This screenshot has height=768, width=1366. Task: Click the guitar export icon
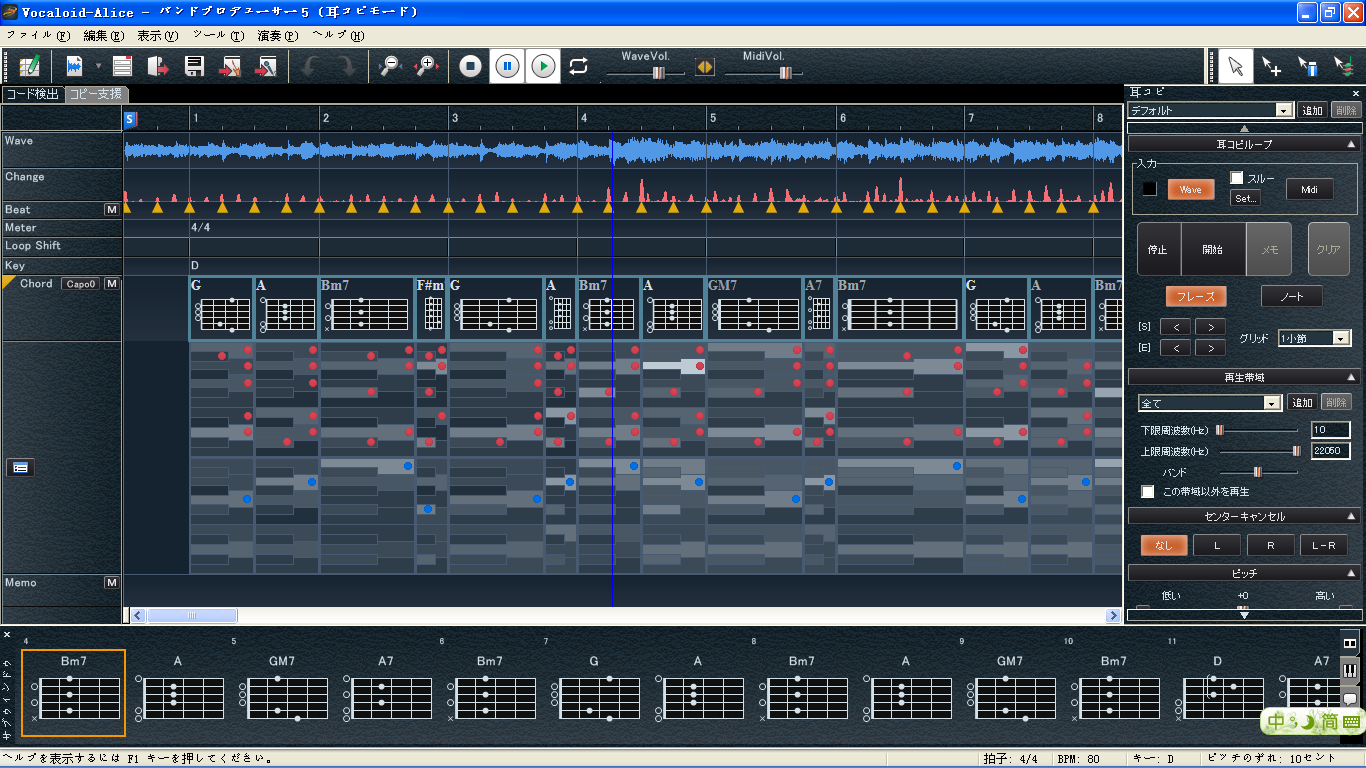point(231,67)
